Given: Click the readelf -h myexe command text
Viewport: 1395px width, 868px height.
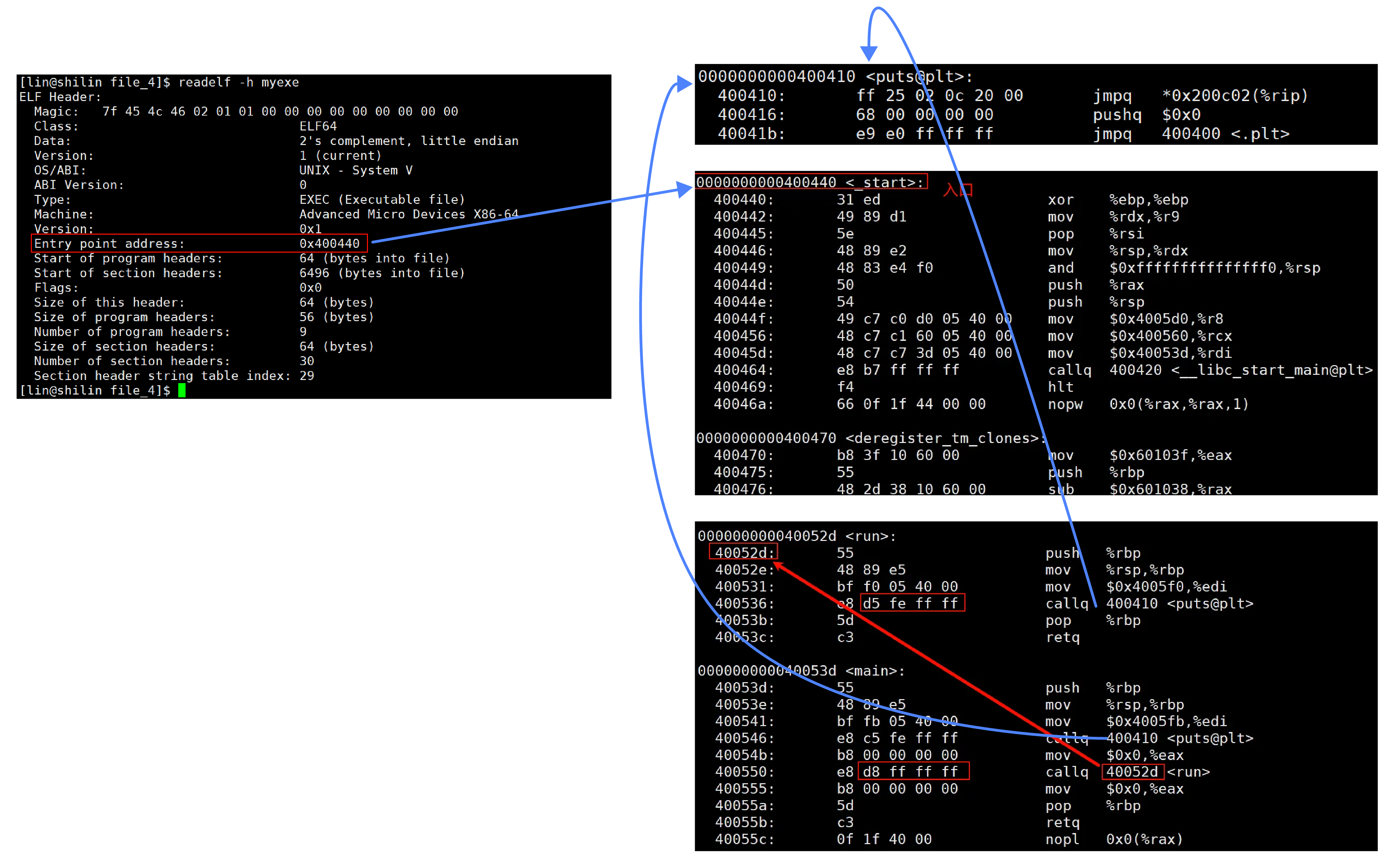Looking at the screenshot, I should 238,82.
